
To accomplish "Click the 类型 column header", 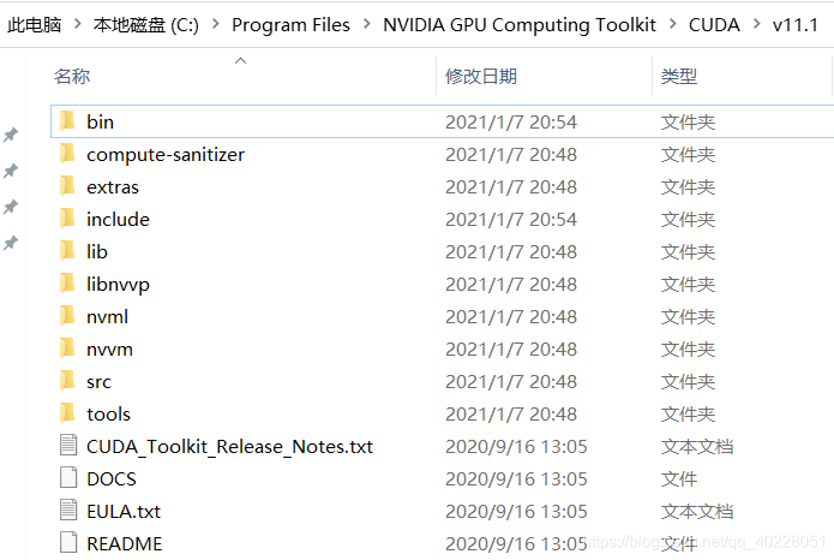I will coord(679,76).
